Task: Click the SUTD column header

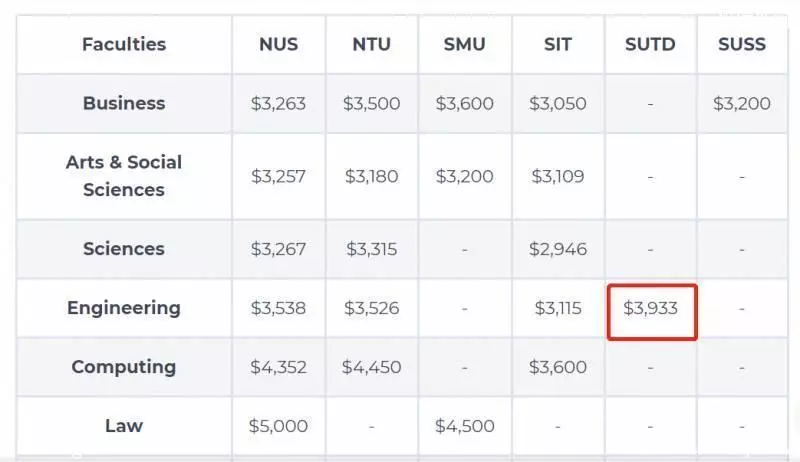Action: 650,44
